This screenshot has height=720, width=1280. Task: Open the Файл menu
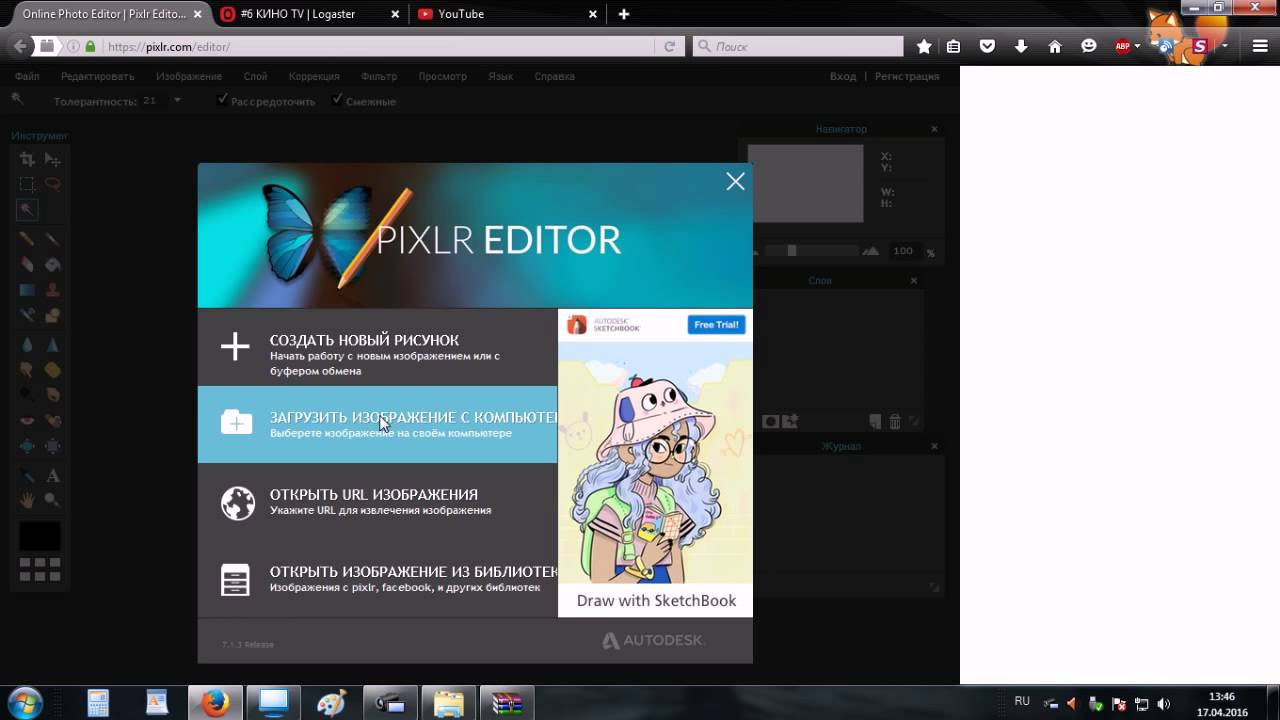point(27,76)
